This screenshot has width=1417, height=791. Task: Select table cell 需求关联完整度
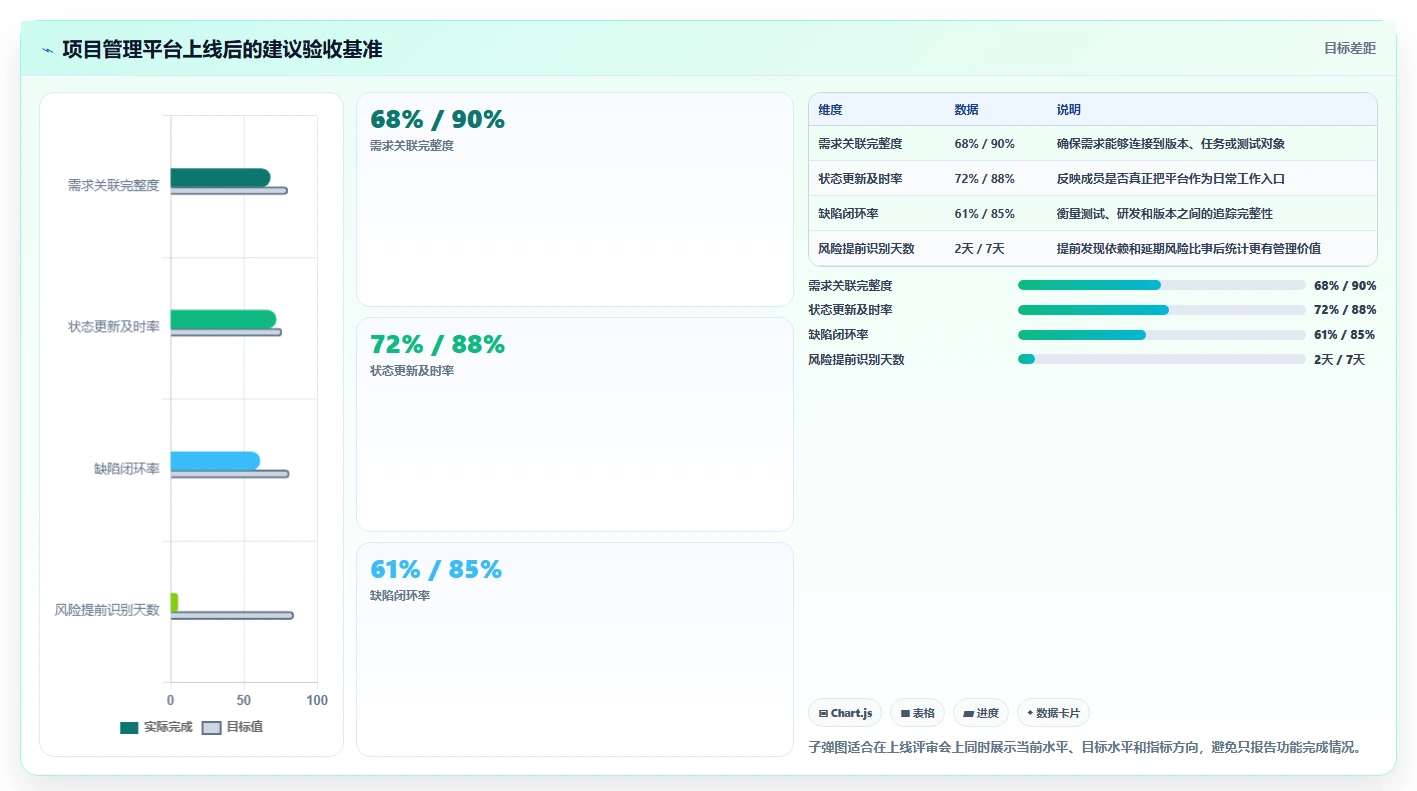coord(860,144)
